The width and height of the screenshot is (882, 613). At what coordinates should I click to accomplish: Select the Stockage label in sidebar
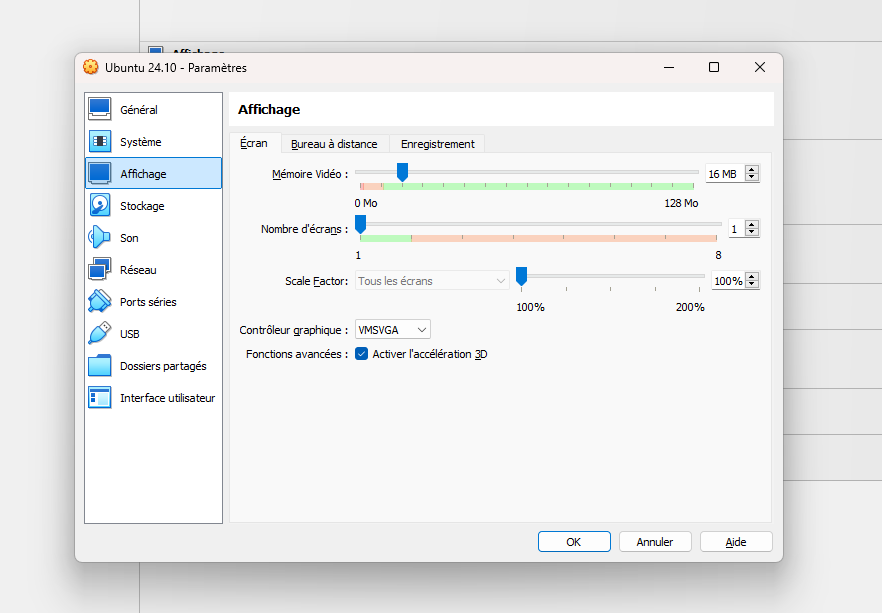click(142, 206)
